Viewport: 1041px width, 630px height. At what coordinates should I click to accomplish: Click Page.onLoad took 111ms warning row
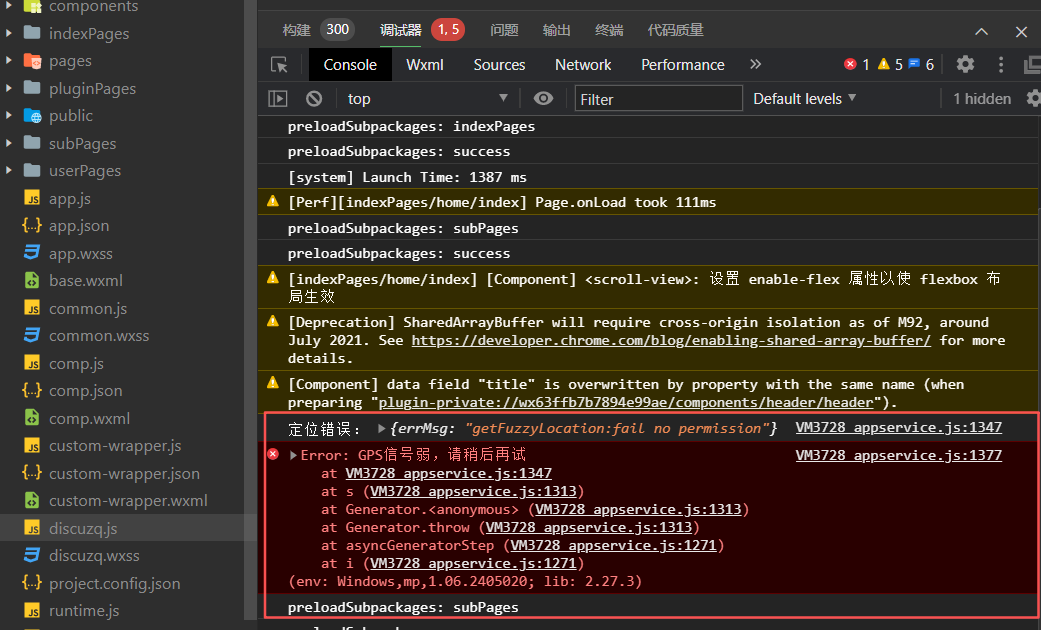648,202
